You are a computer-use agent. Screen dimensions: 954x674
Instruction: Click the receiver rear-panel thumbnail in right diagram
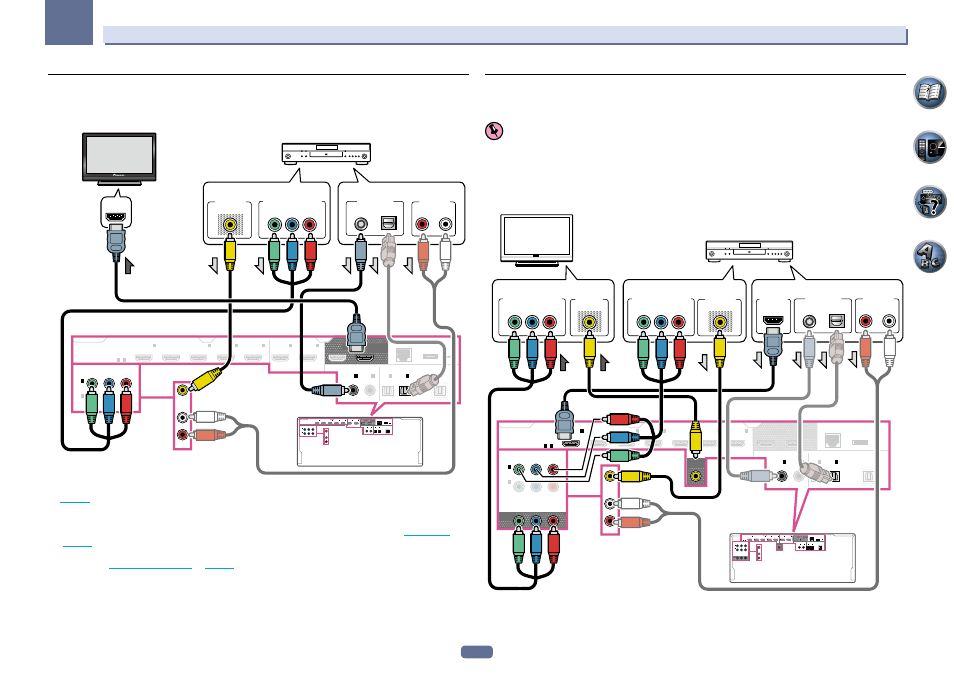coord(793,558)
